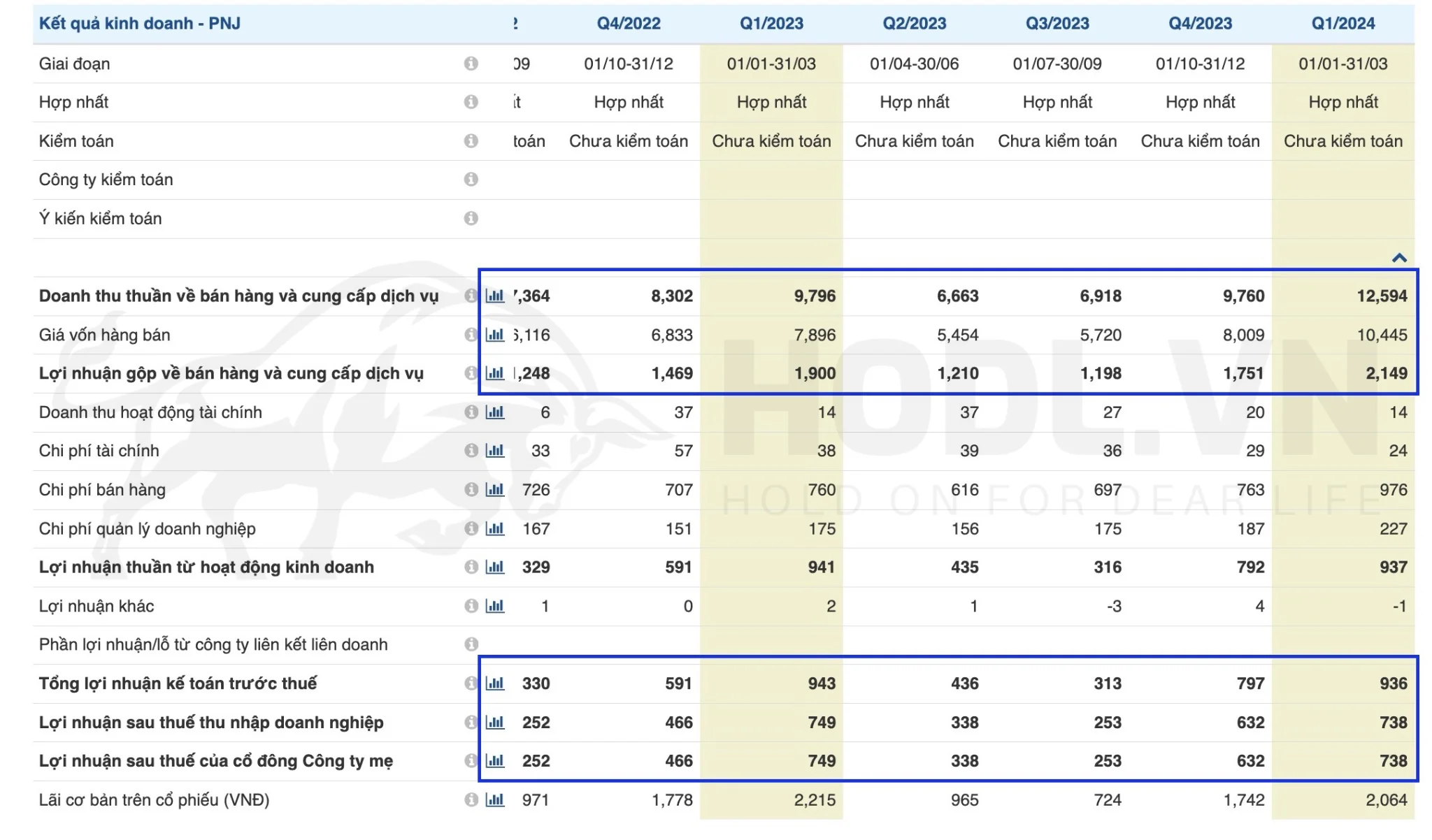Open chart icon for Doanh thu hoạt động tài chính
The image size is (1432, 840).
pyautogui.click(x=495, y=412)
